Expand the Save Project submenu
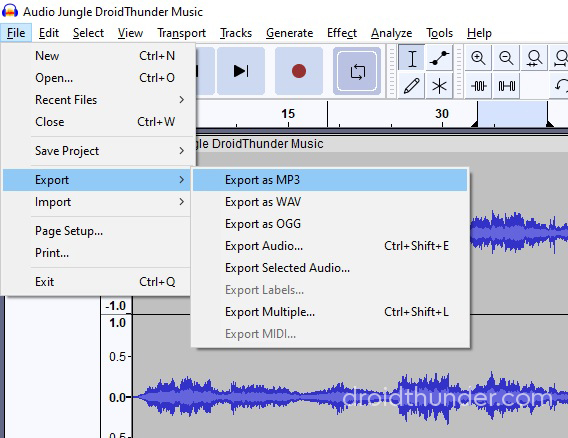The image size is (568, 438). click(97, 151)
